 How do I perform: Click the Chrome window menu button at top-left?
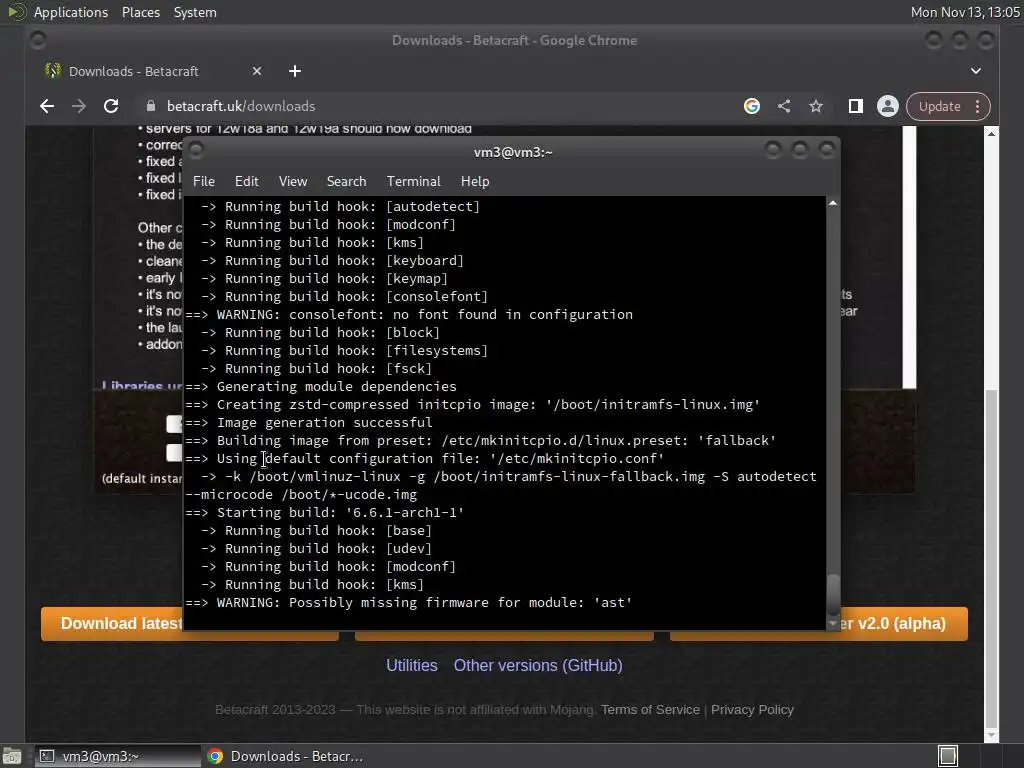coord(38,40)
